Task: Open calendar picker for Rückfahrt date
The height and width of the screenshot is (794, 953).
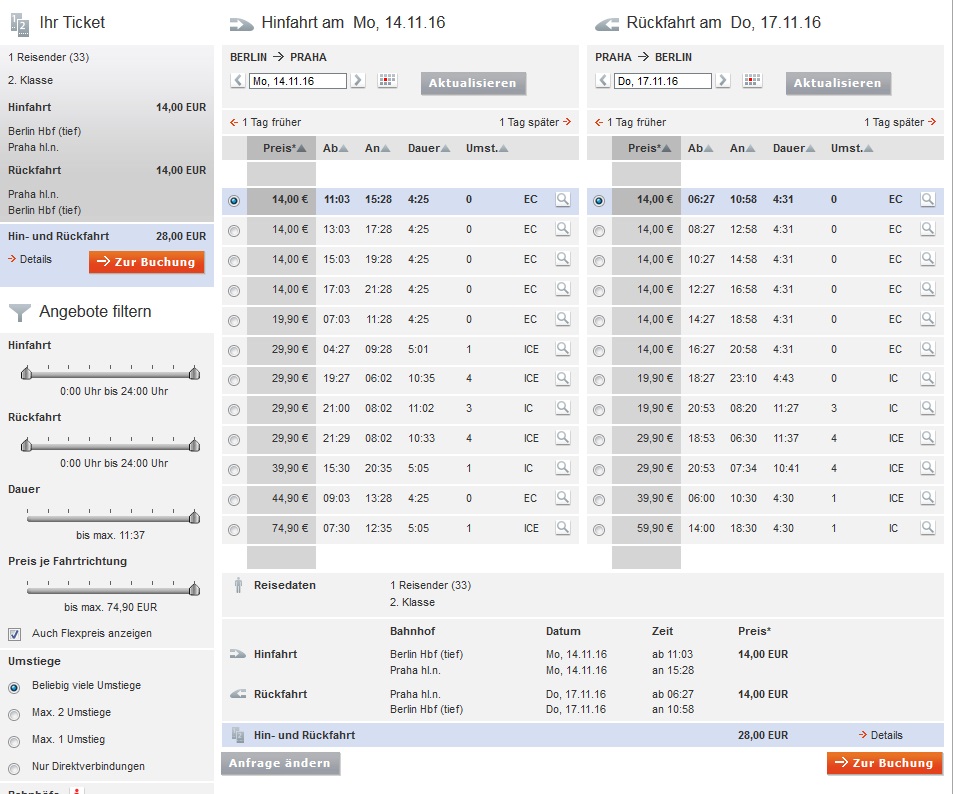Action: [752, 80]
